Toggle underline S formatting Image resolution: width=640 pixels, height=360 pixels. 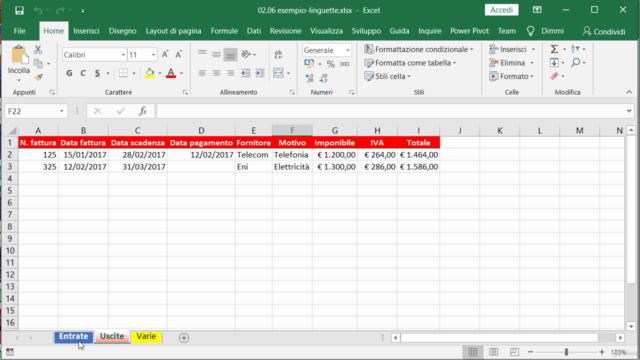pos(97,73)
